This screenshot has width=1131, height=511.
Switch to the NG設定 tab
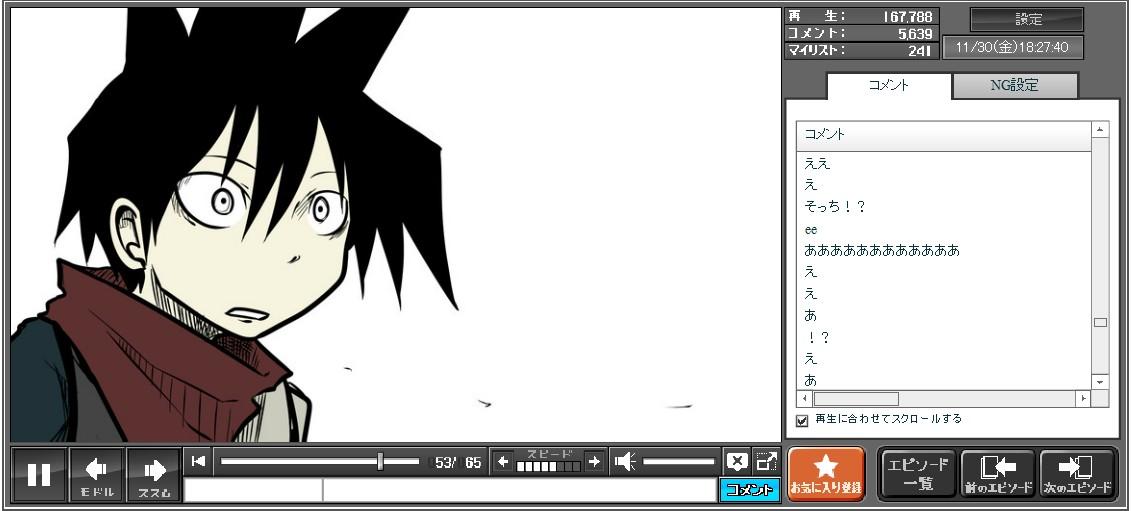click(x=1014, y=86)
